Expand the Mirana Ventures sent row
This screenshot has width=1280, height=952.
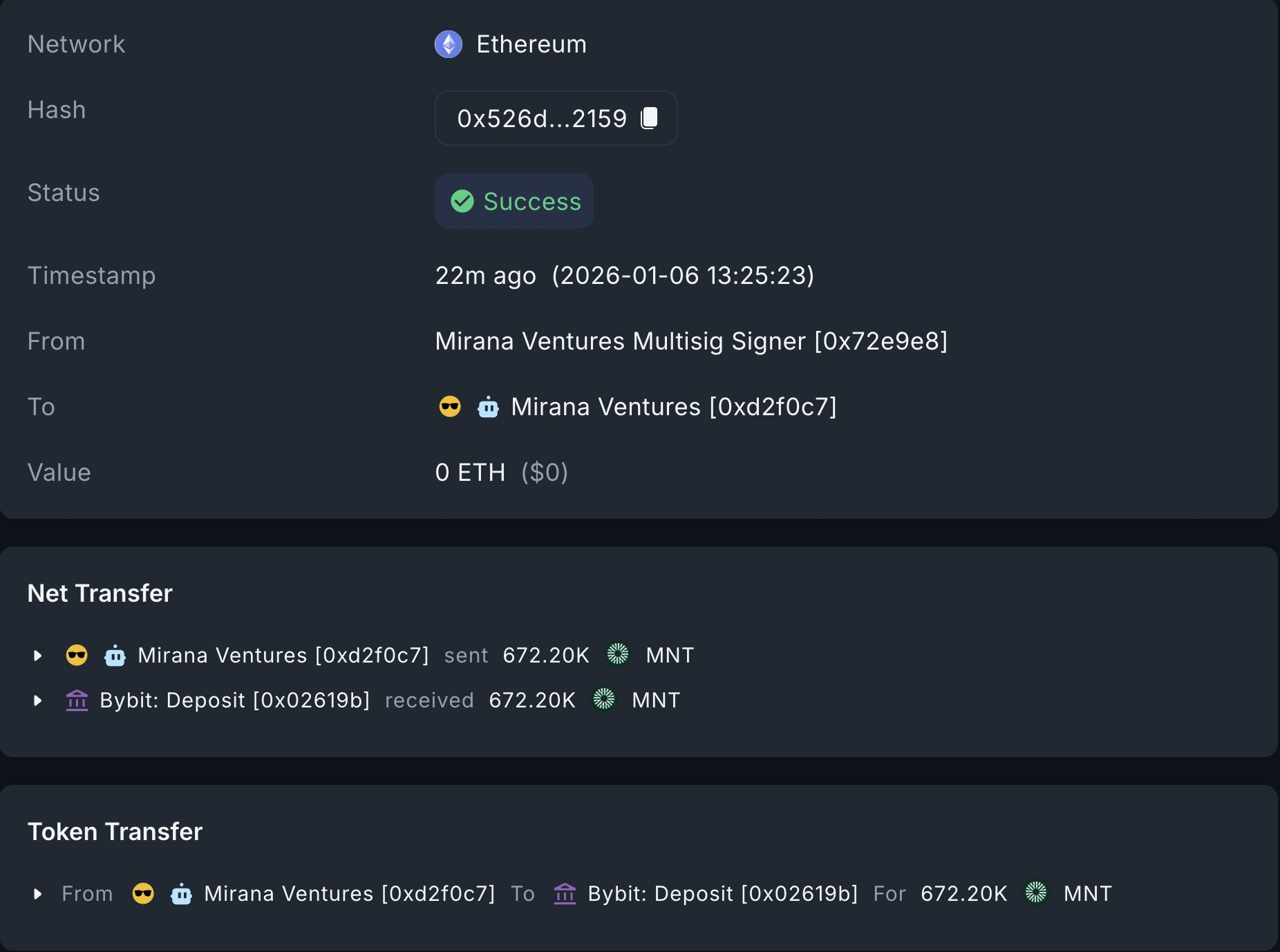[x=38, y=655]
